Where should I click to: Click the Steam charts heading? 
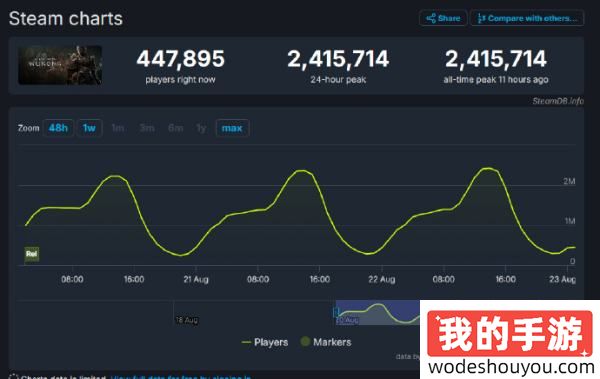click(66, 18)
